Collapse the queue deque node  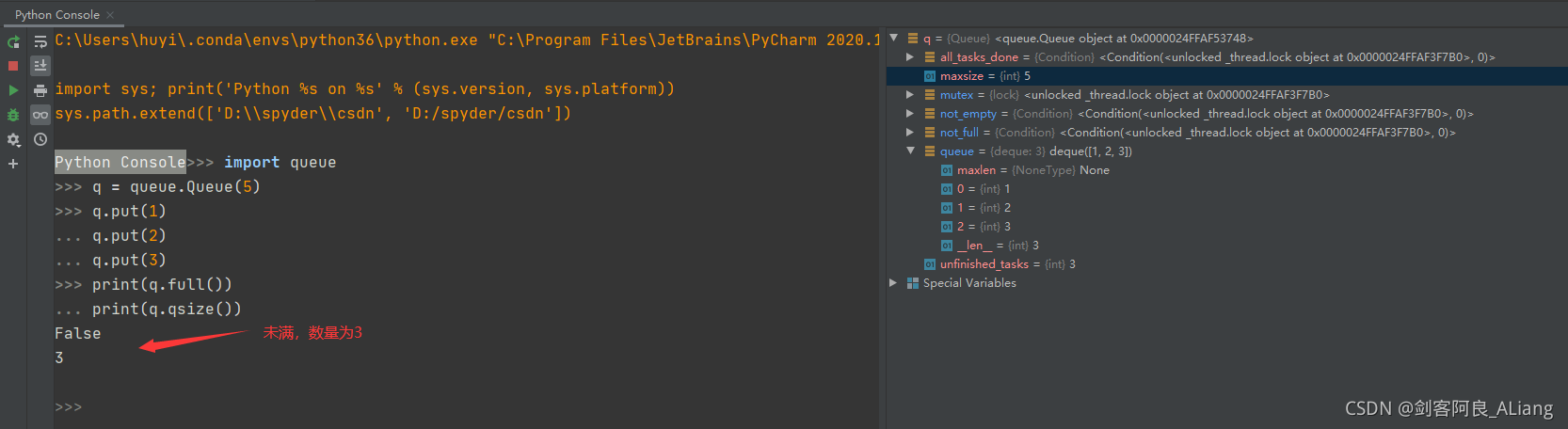click(x=910, y=151)
